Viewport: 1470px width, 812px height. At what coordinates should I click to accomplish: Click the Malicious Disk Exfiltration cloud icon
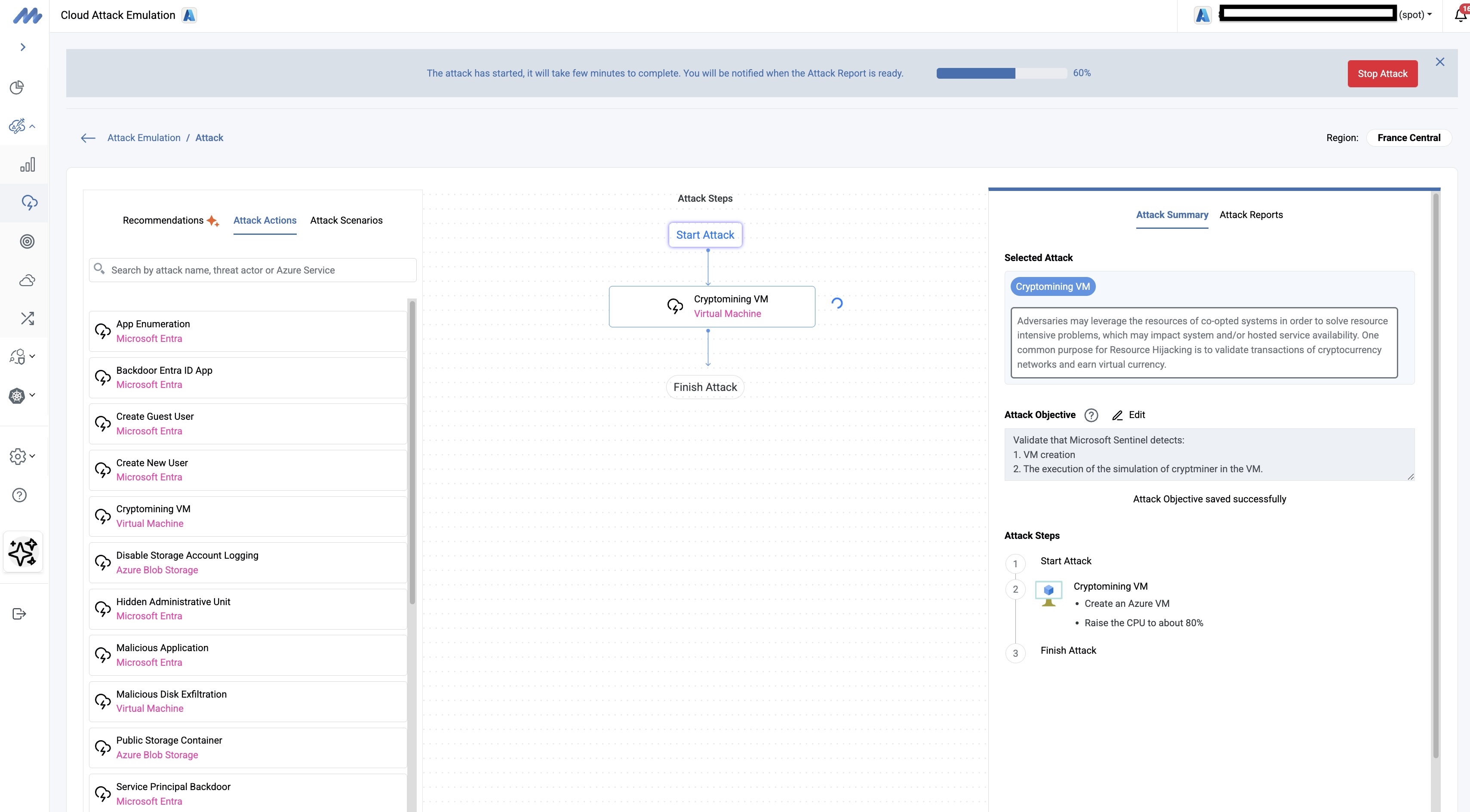pyautogui.click(x=103, y=701)
